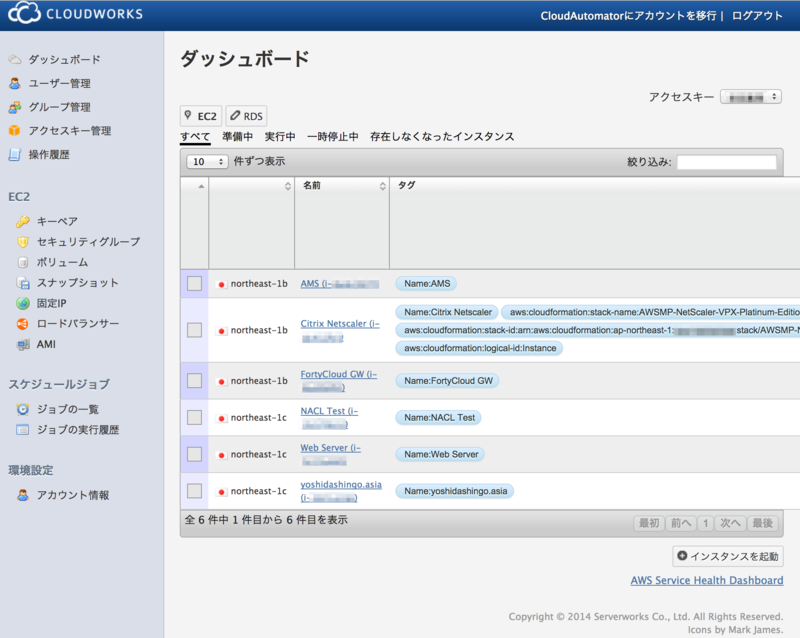
Task: Open the AWS Service Health Dashboard link
Action: [x=707, y=580]
